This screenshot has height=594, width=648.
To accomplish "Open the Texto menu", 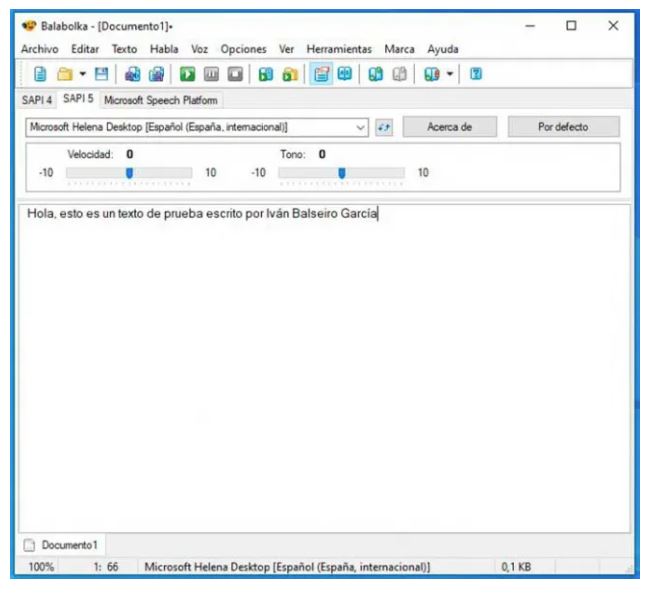I will click(x=124, y=49).
